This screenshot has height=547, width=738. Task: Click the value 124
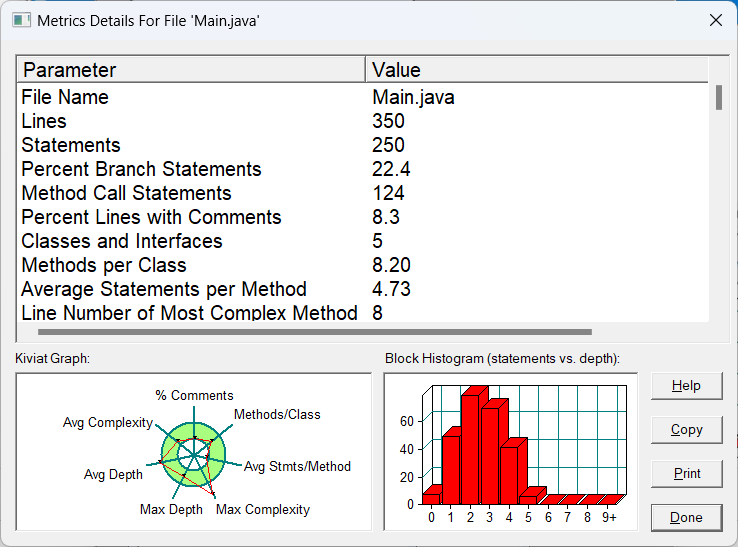[388, 193]
